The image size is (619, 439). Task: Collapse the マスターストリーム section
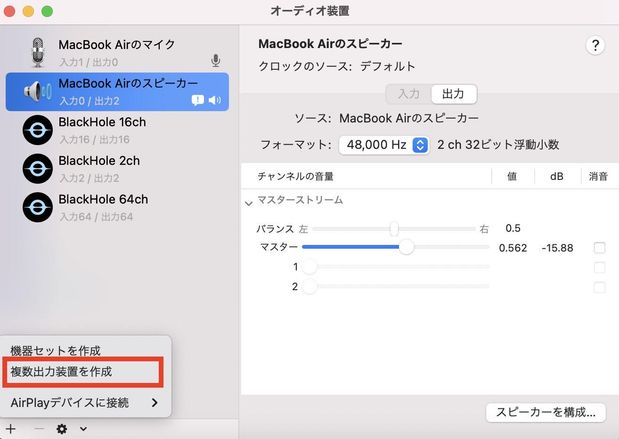click(x=249, y=204)
